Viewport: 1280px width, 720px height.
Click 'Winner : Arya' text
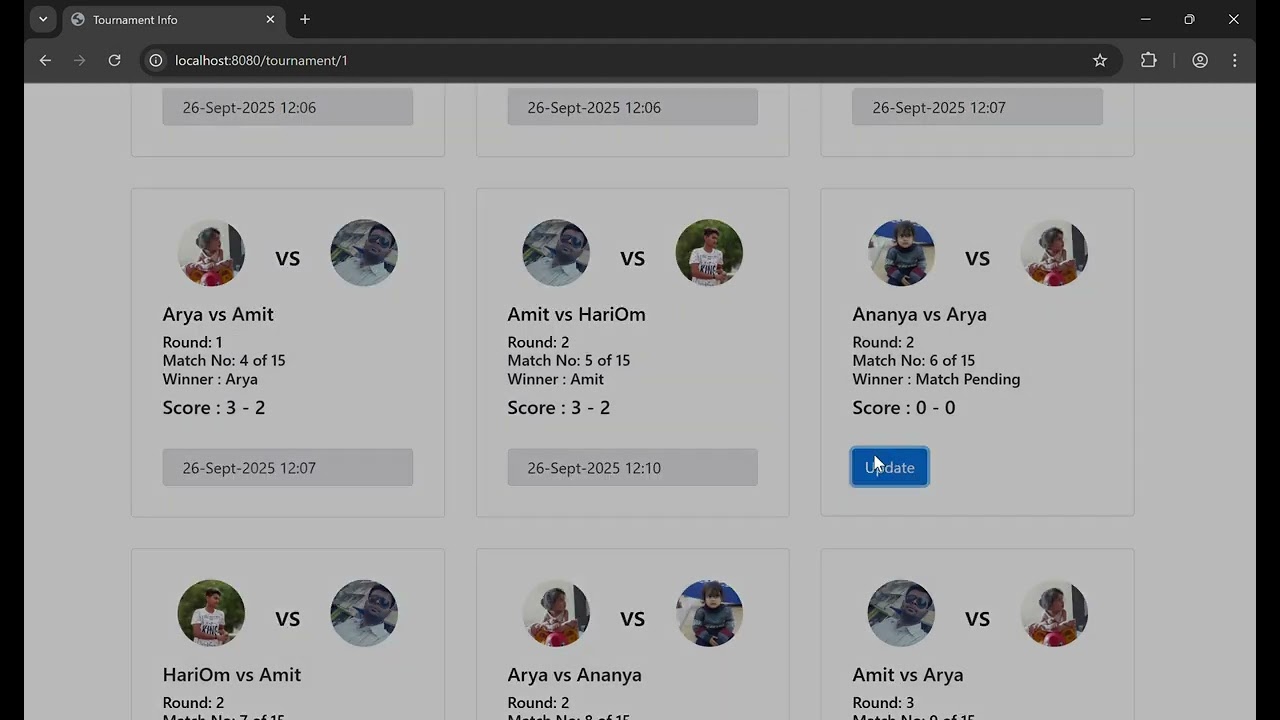[x=210, y=379]
